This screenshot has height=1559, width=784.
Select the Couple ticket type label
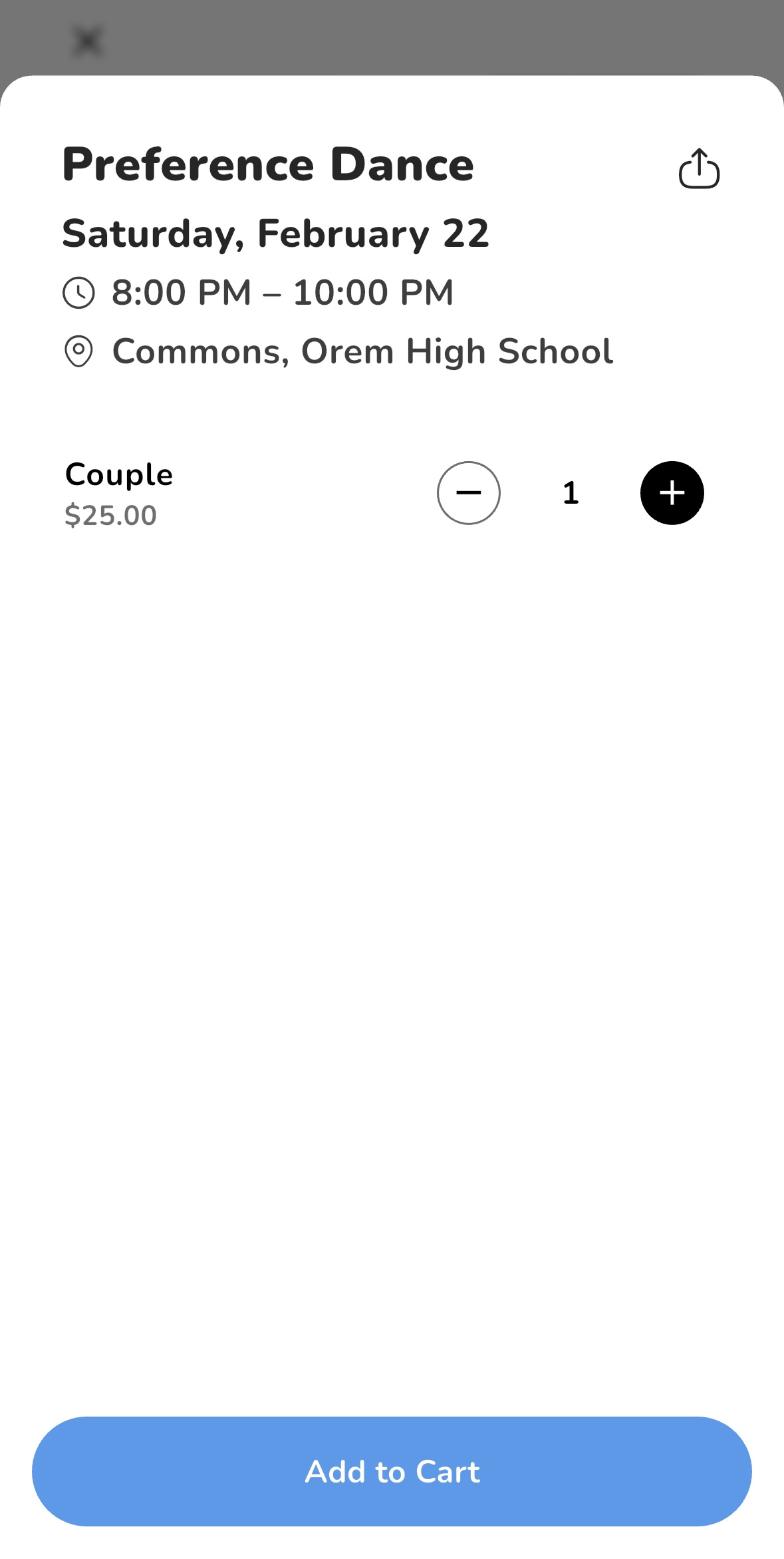tap(119, 475)
